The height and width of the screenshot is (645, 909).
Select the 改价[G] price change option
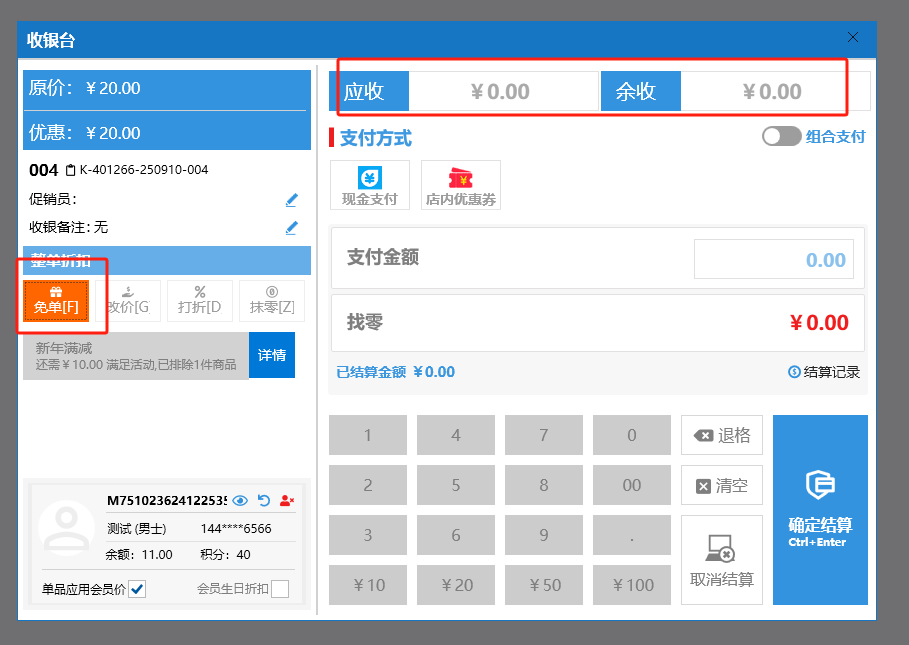pos(127,301)
